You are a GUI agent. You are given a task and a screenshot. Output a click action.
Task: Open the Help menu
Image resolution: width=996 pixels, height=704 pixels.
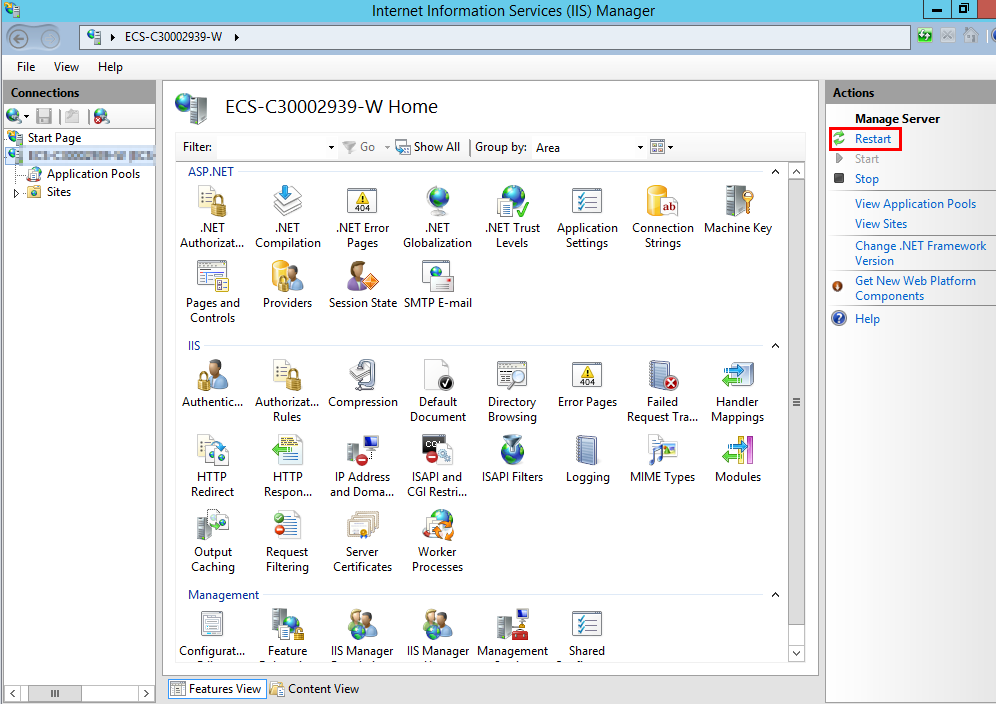[x=110, y=67]
